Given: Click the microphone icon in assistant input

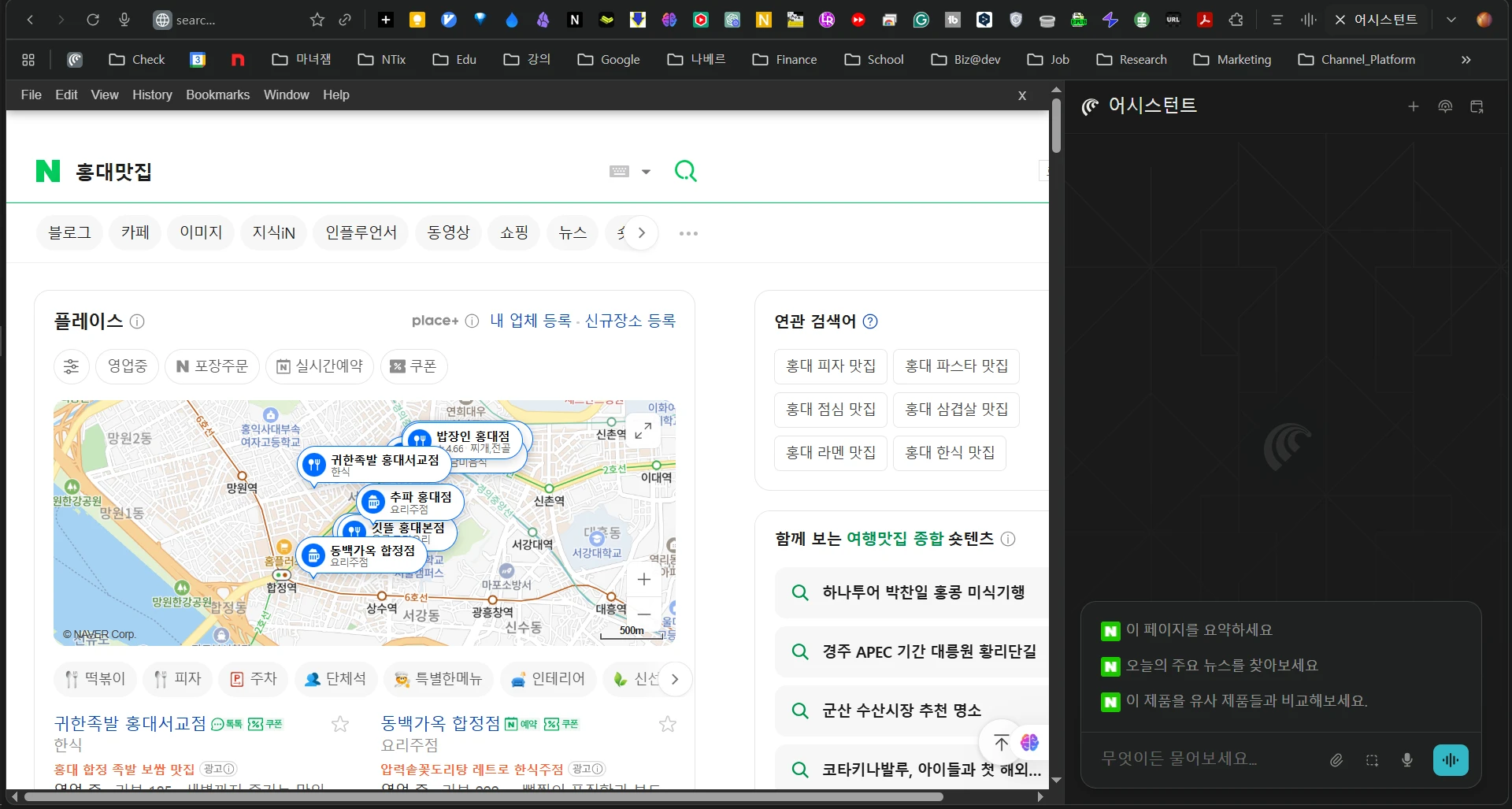Looking at the screenshot, I should [x=1406, y=760].
